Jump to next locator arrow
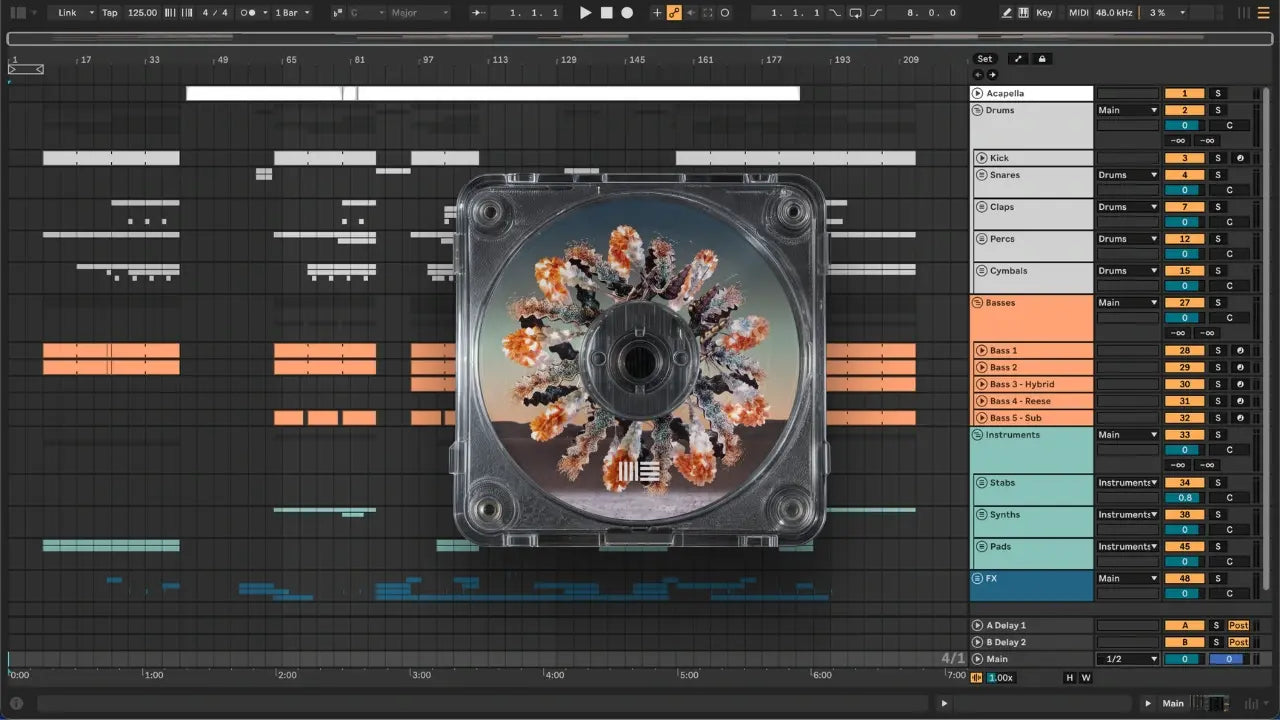The height and width of the screenshot is (720, 1280). [992, 74]
